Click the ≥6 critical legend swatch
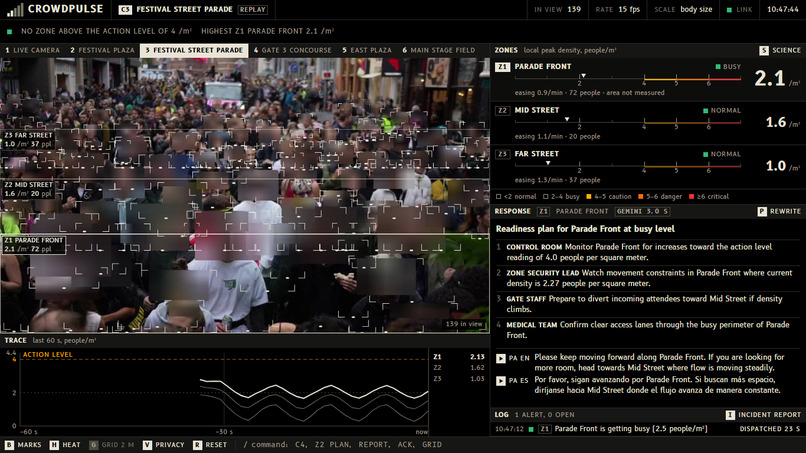The height and width of the screenshot is (453, 806). pyautogui.click(x=691, y=196)
